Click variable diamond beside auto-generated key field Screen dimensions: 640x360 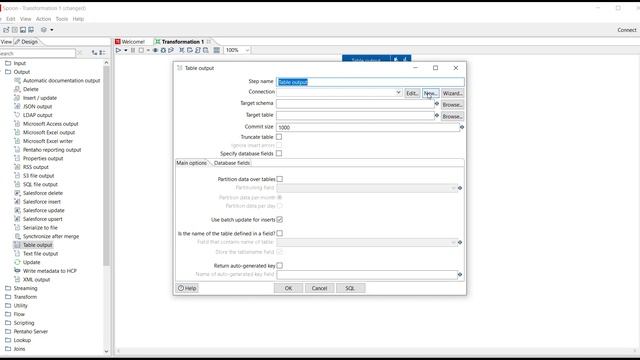[460, 274]
